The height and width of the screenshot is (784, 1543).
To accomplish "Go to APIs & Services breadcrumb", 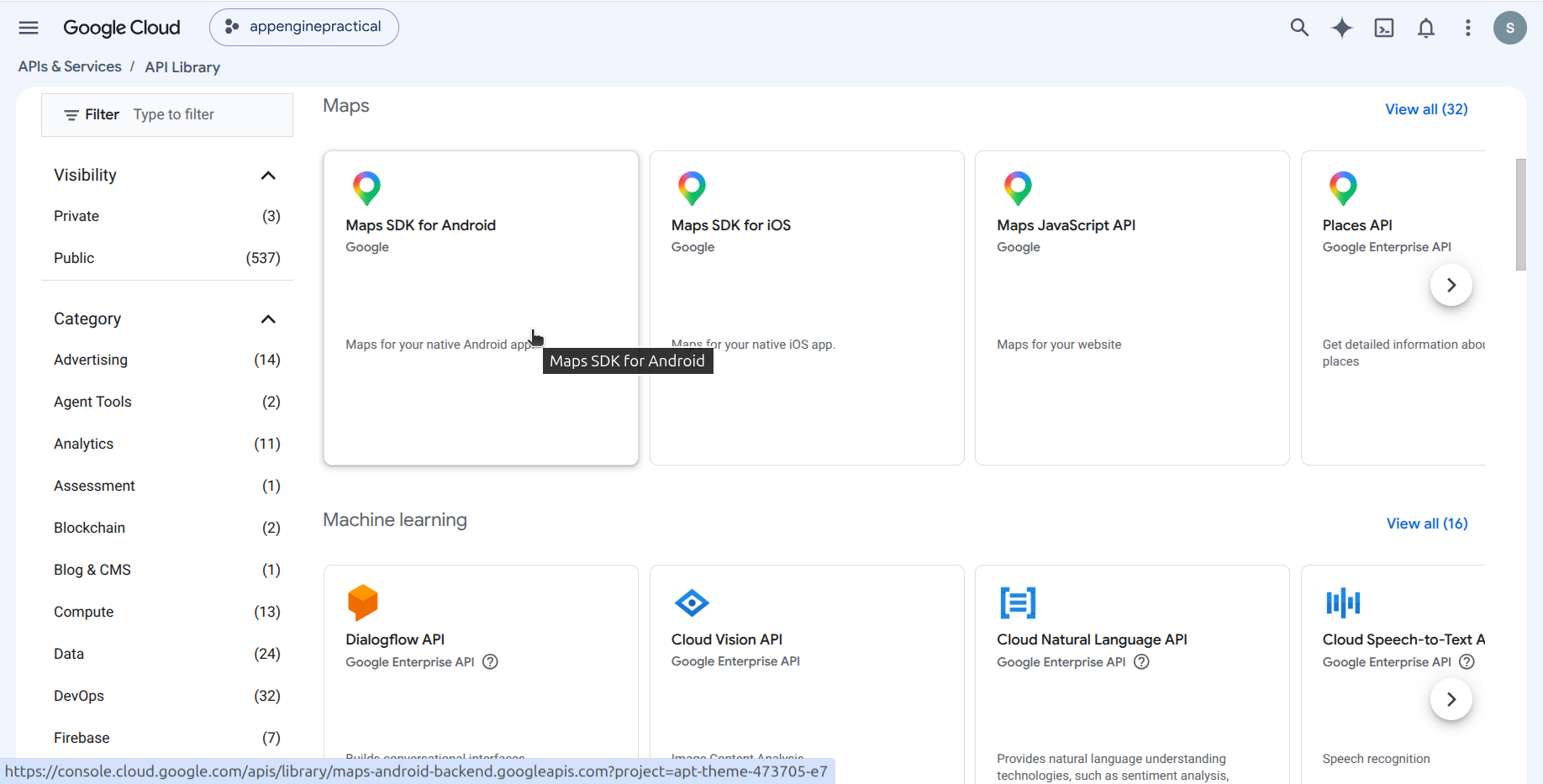I will (x=70, y=66).
